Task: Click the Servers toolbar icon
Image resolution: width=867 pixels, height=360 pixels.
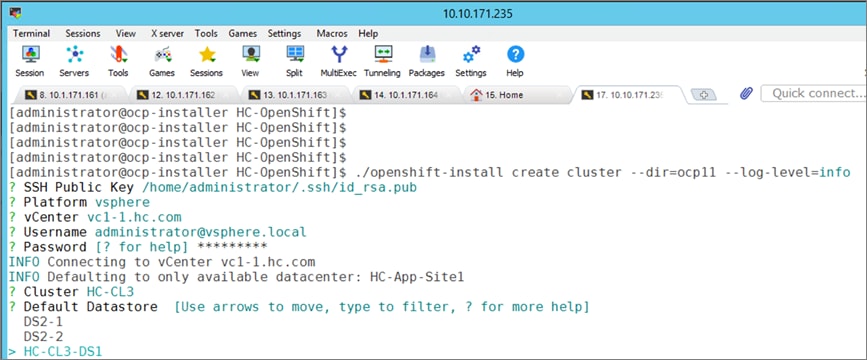Action: point(74,61)
